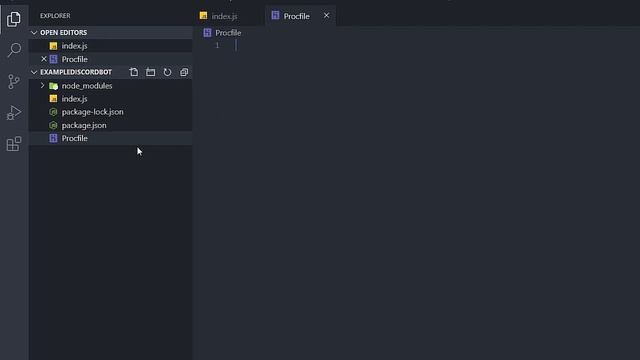This screenshot has width=640, height=360.
Task: Open the Explorer view in activity bar
Action: pyautogui.click(x=14, y=19)
